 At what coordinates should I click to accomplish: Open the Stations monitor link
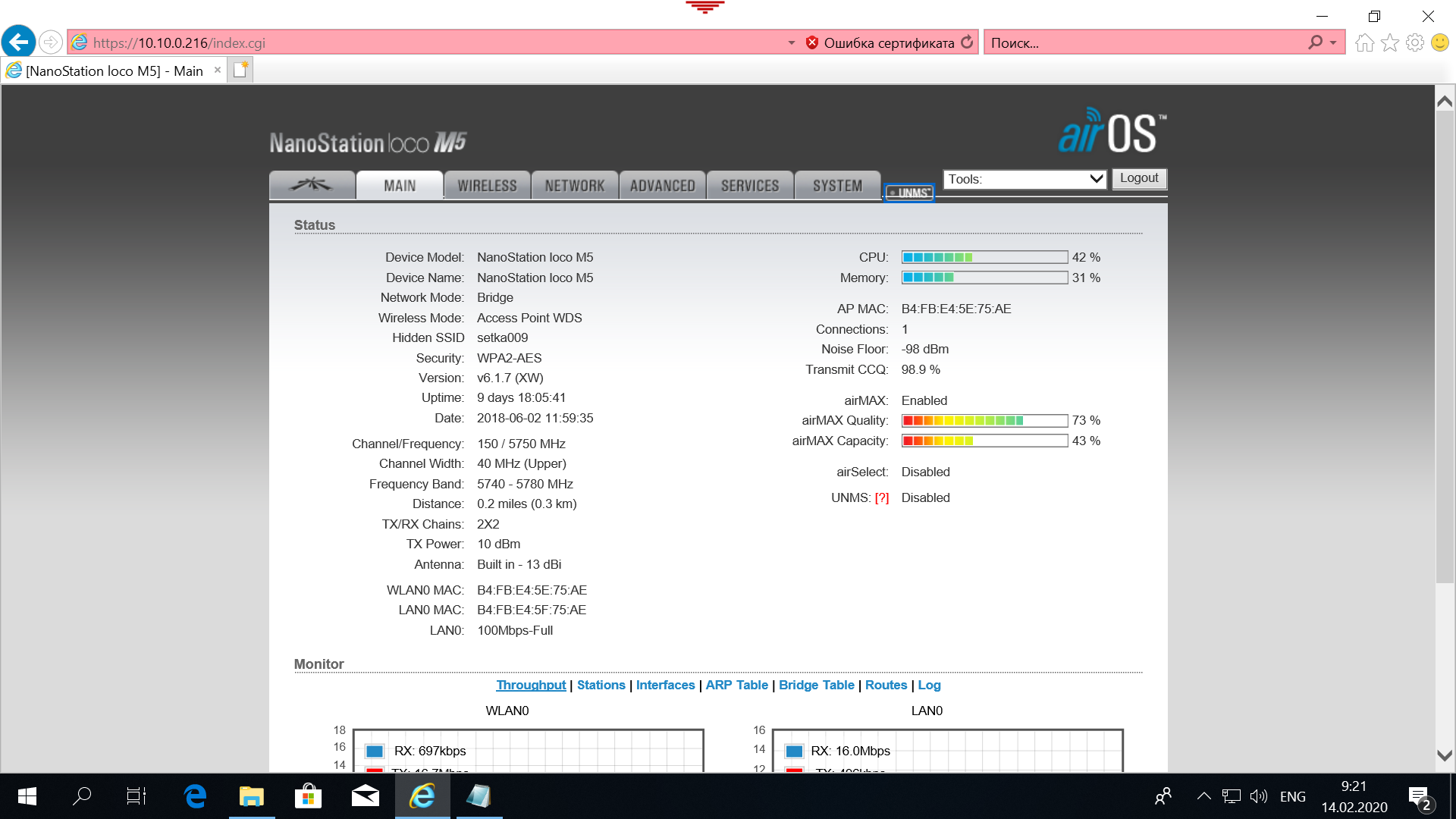(601, 685)
